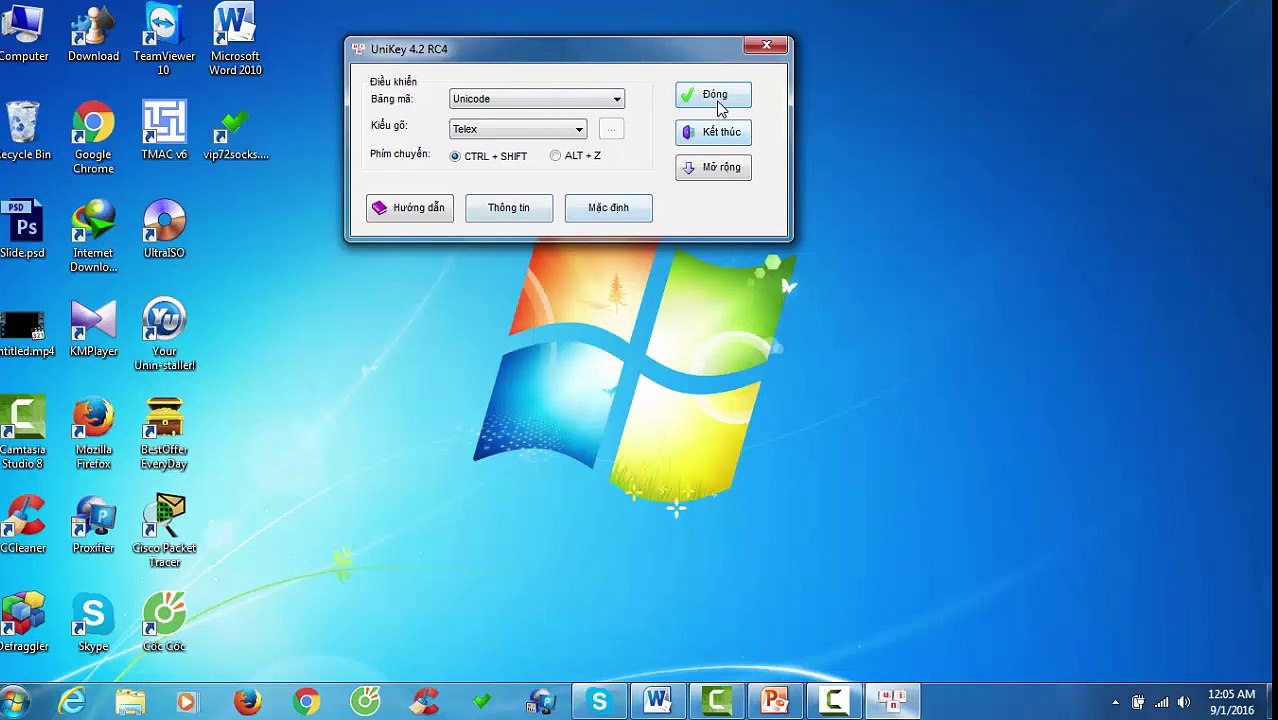Open Google Chrome desktop icon
The image size is (1278, 720).
[x=93, y=138]
